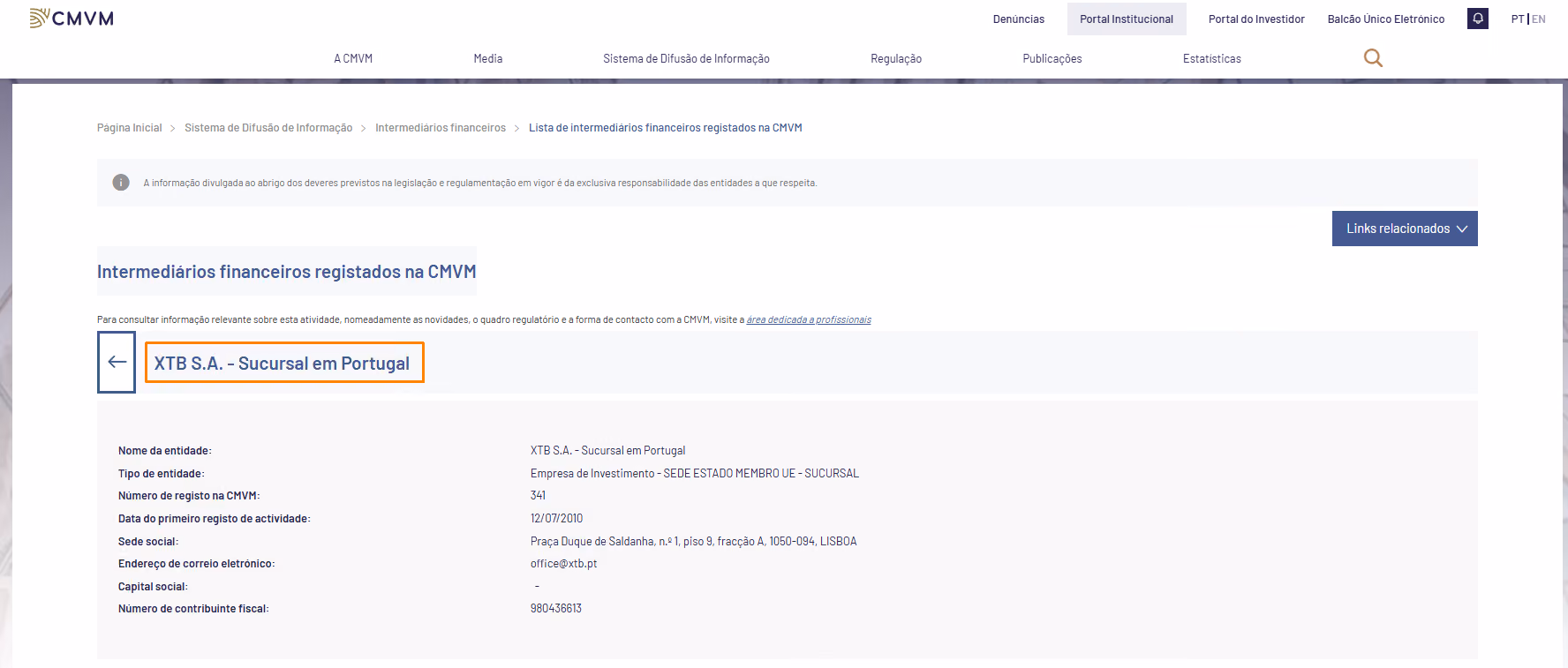Click the email office@xtb.pt
Viewport: 1568px width, 668px height.
click(563, 564)
